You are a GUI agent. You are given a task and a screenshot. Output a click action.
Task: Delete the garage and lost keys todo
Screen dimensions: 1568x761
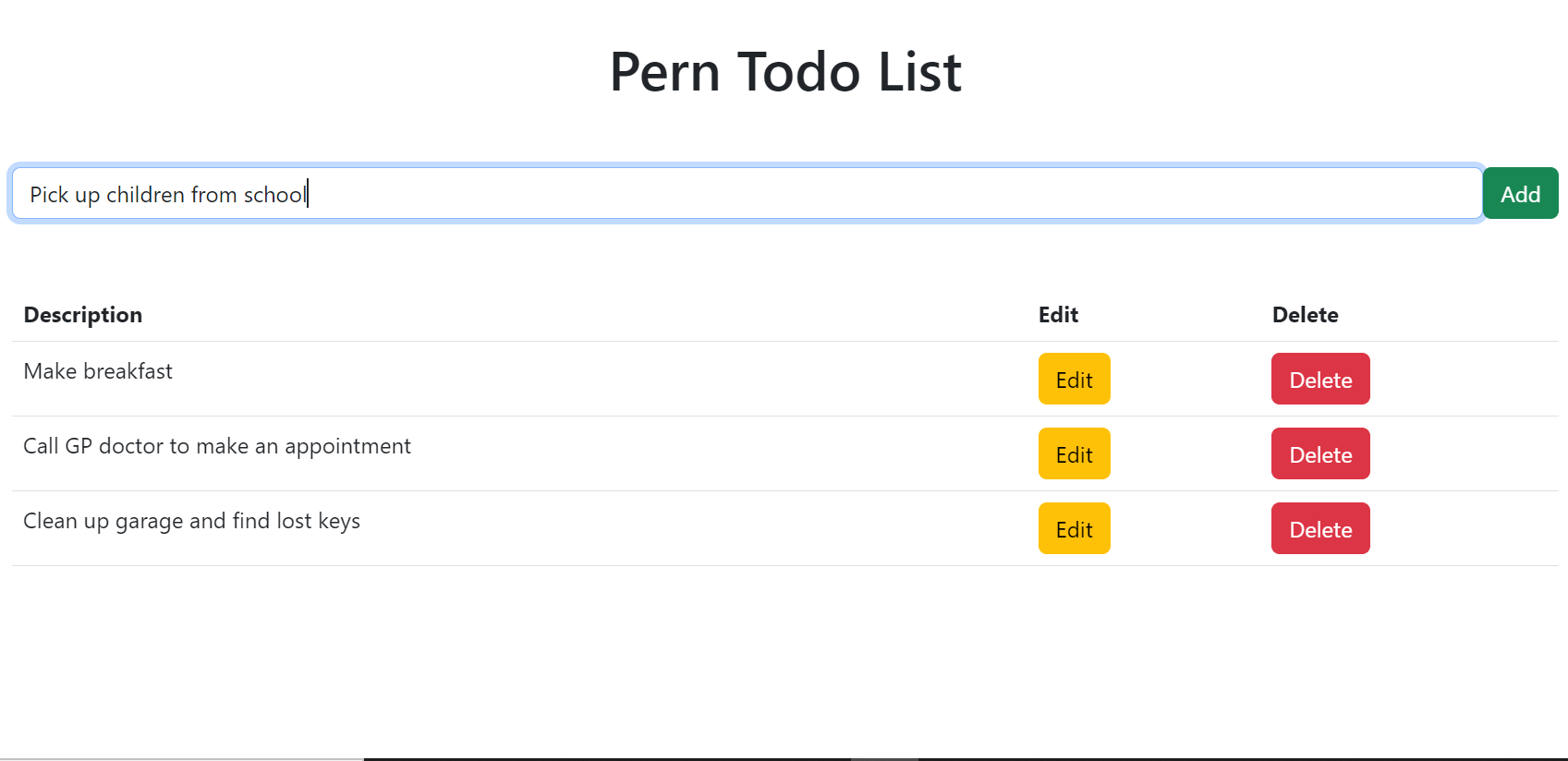point(1319,529)
